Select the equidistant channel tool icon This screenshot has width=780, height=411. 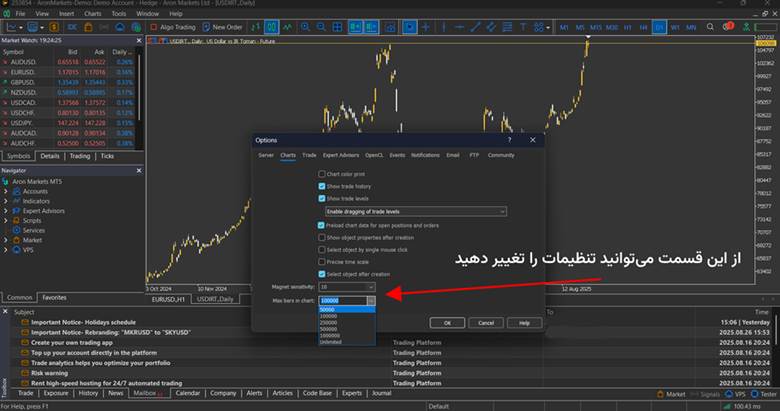click(x=491, y=27)
